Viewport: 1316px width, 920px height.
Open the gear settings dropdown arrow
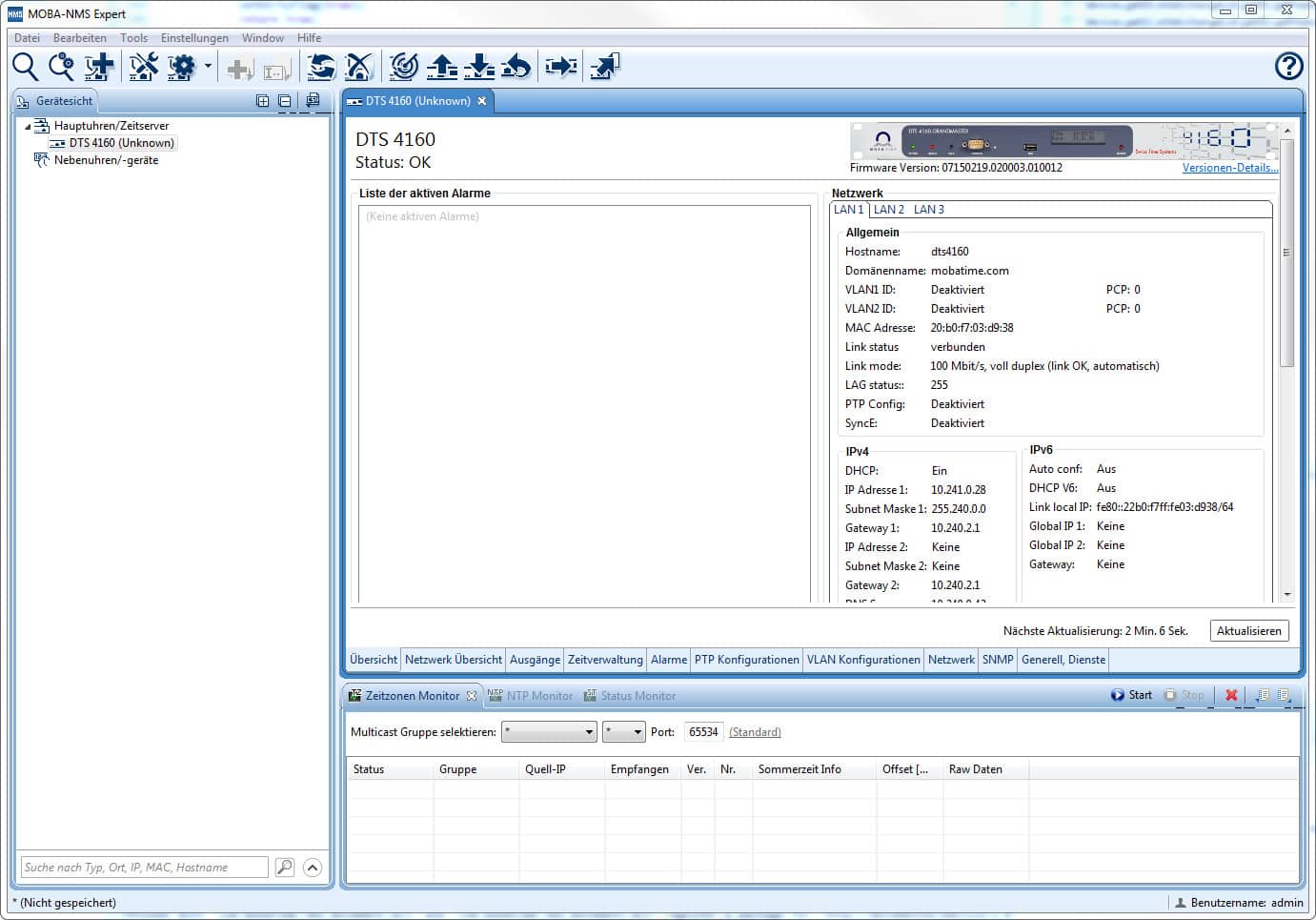pyautogui.click(x=208, y=67)
